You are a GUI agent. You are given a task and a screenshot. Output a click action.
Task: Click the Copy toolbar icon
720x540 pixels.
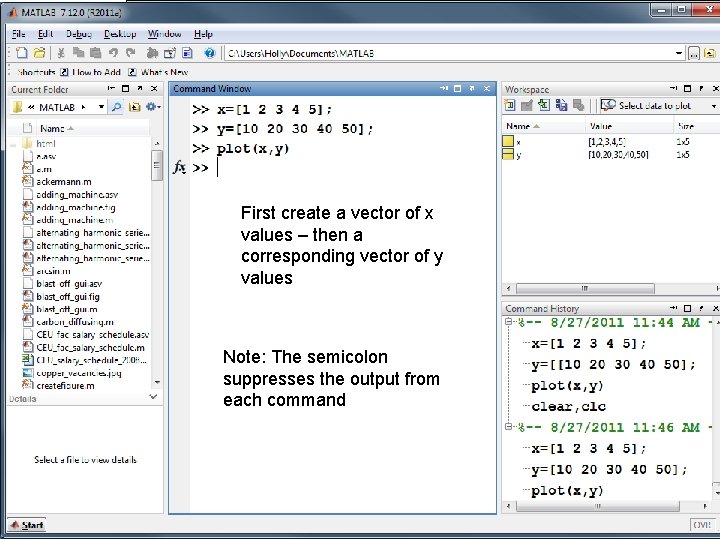pyautogui.click(x=79, y=53)
